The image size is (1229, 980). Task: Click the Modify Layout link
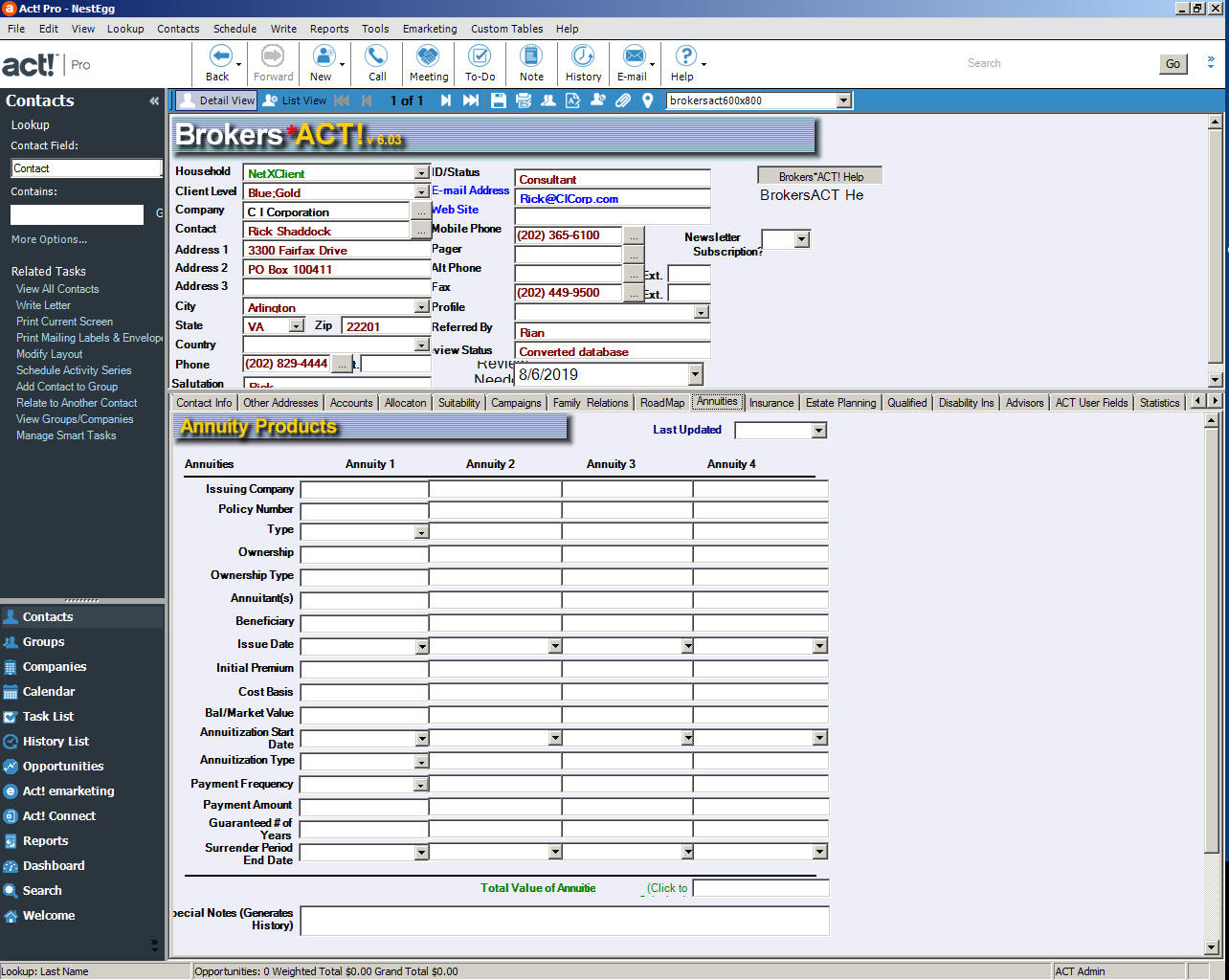click(50, 354)
